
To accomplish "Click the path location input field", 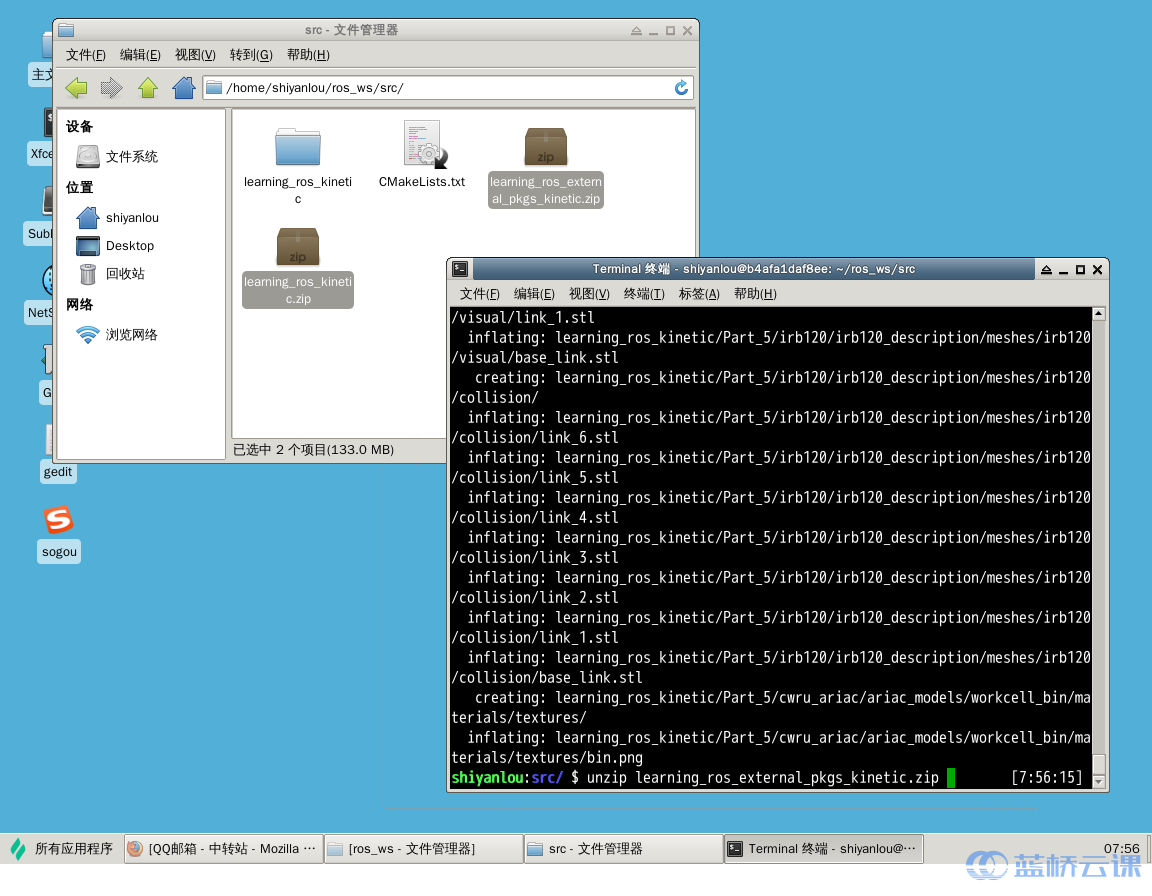I will 440,88.
